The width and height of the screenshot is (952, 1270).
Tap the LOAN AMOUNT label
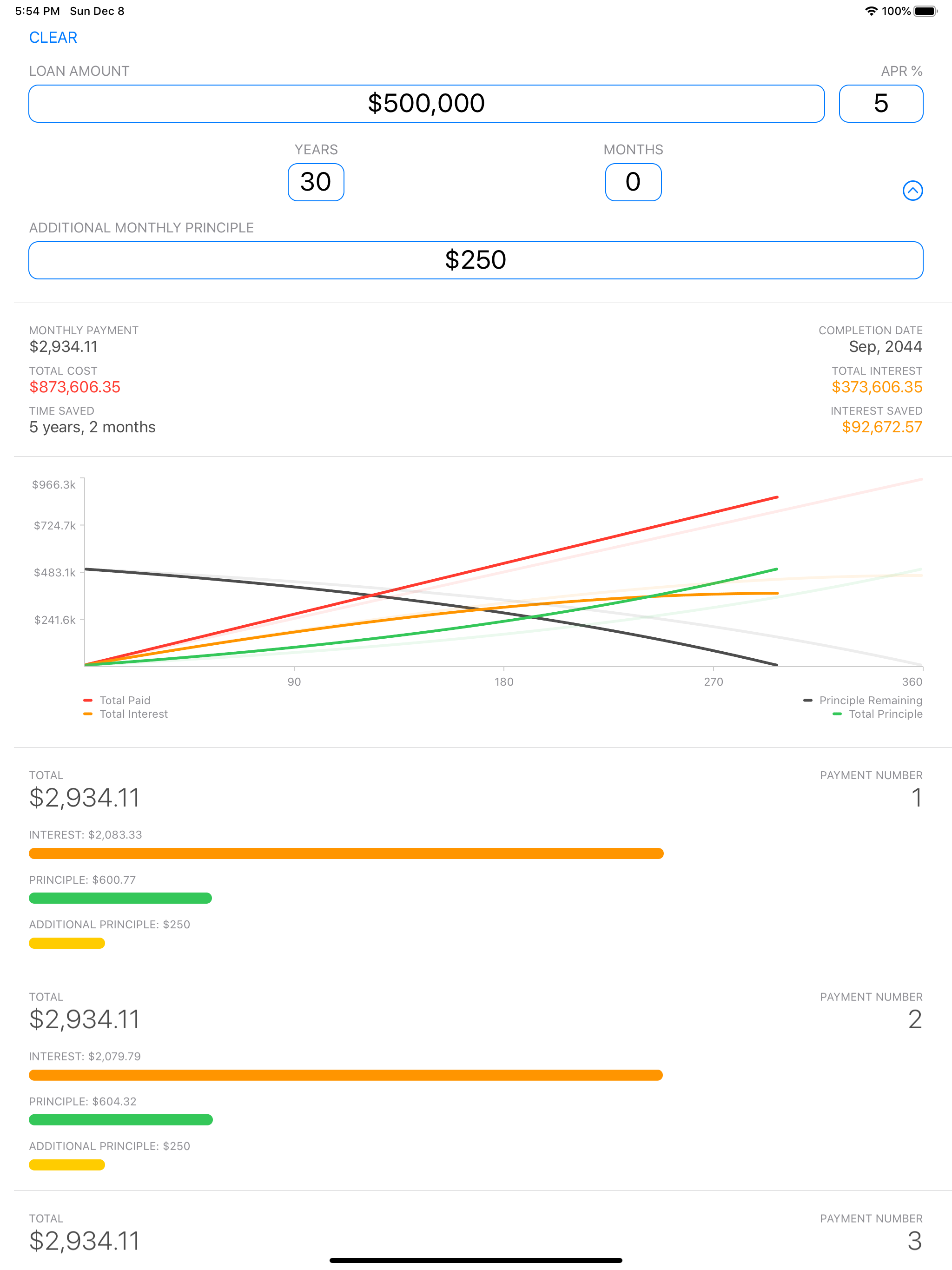click(x=79, y=71)
